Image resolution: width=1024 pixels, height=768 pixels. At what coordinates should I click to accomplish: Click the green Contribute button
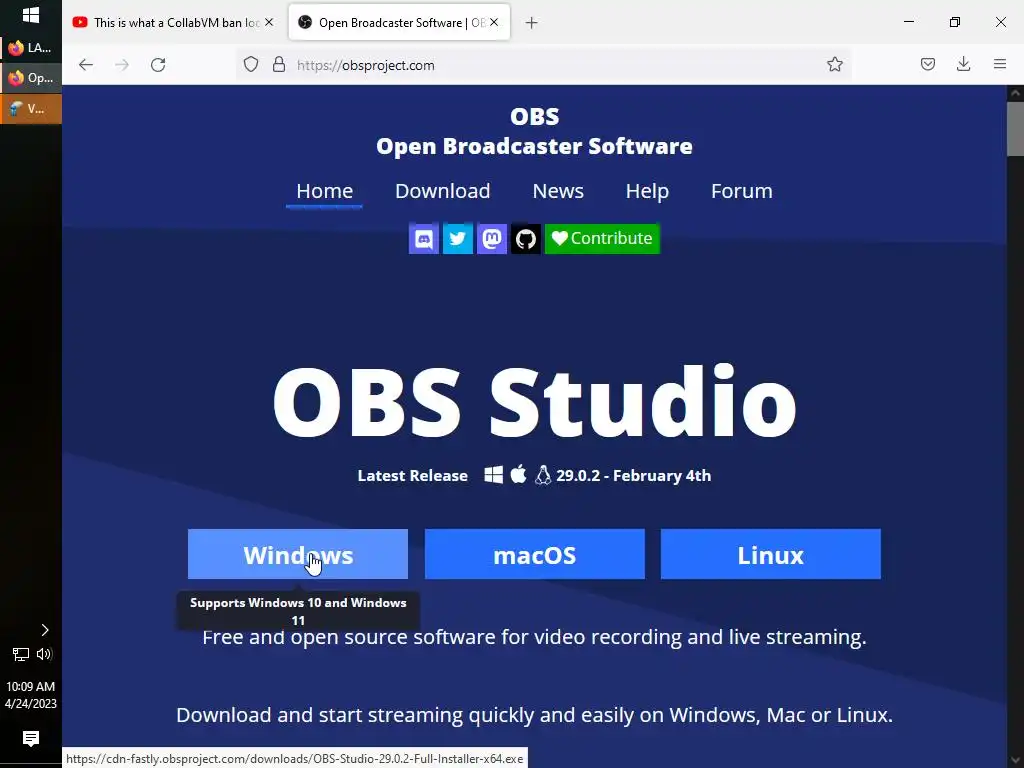pos(602,238)
